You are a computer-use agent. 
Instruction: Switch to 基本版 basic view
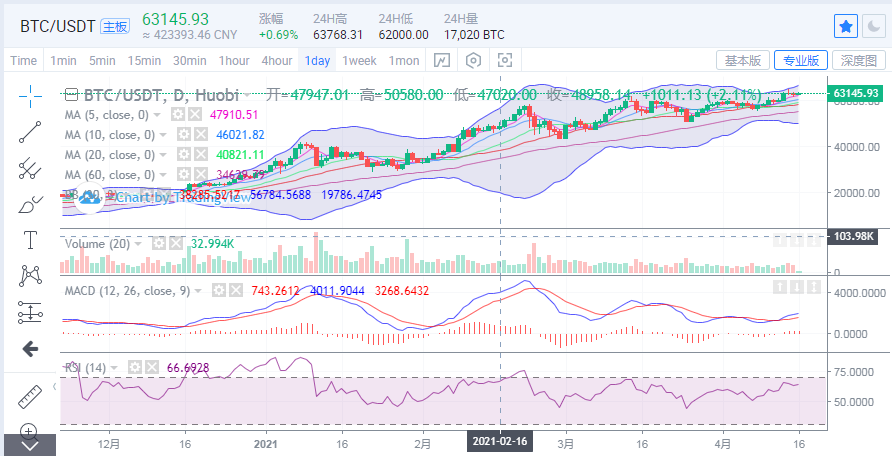(744, 61)
